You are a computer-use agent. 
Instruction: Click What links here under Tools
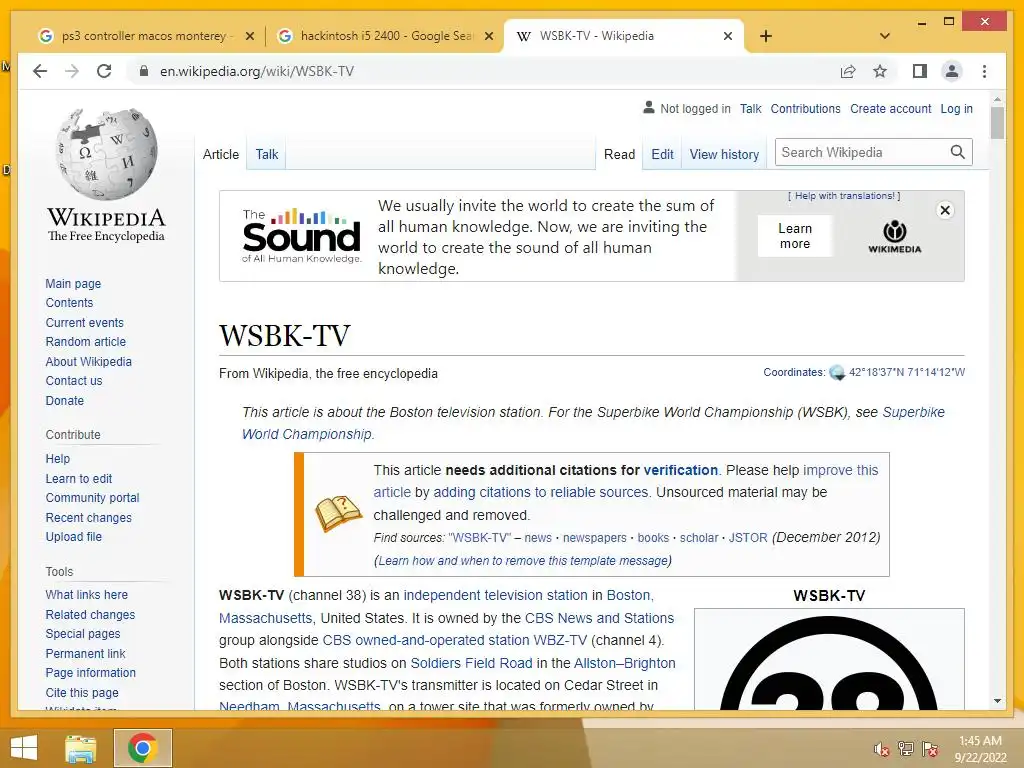86,594
